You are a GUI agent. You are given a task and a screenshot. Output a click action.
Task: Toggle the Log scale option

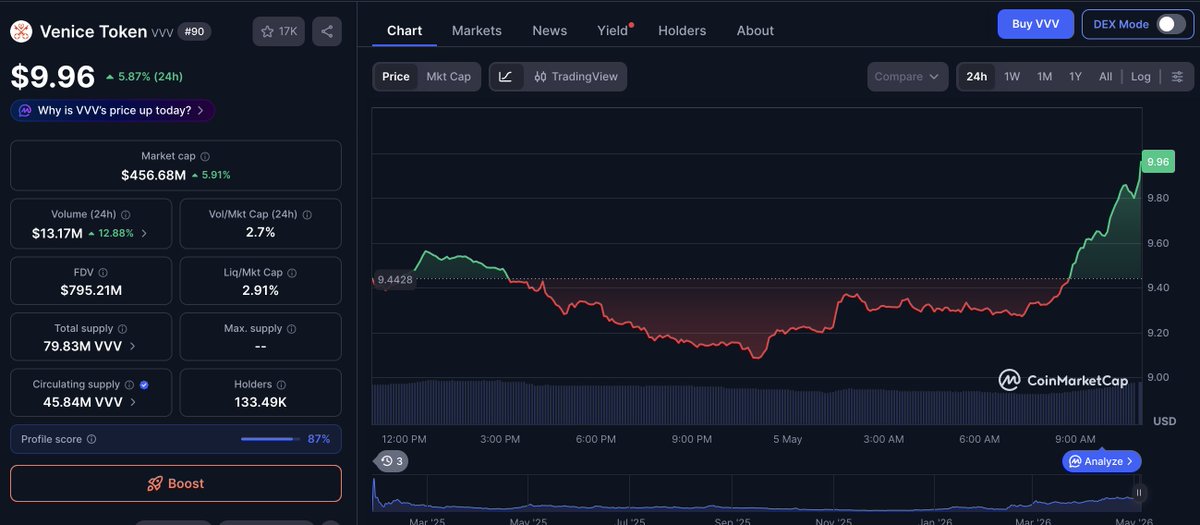[1141, 77]
